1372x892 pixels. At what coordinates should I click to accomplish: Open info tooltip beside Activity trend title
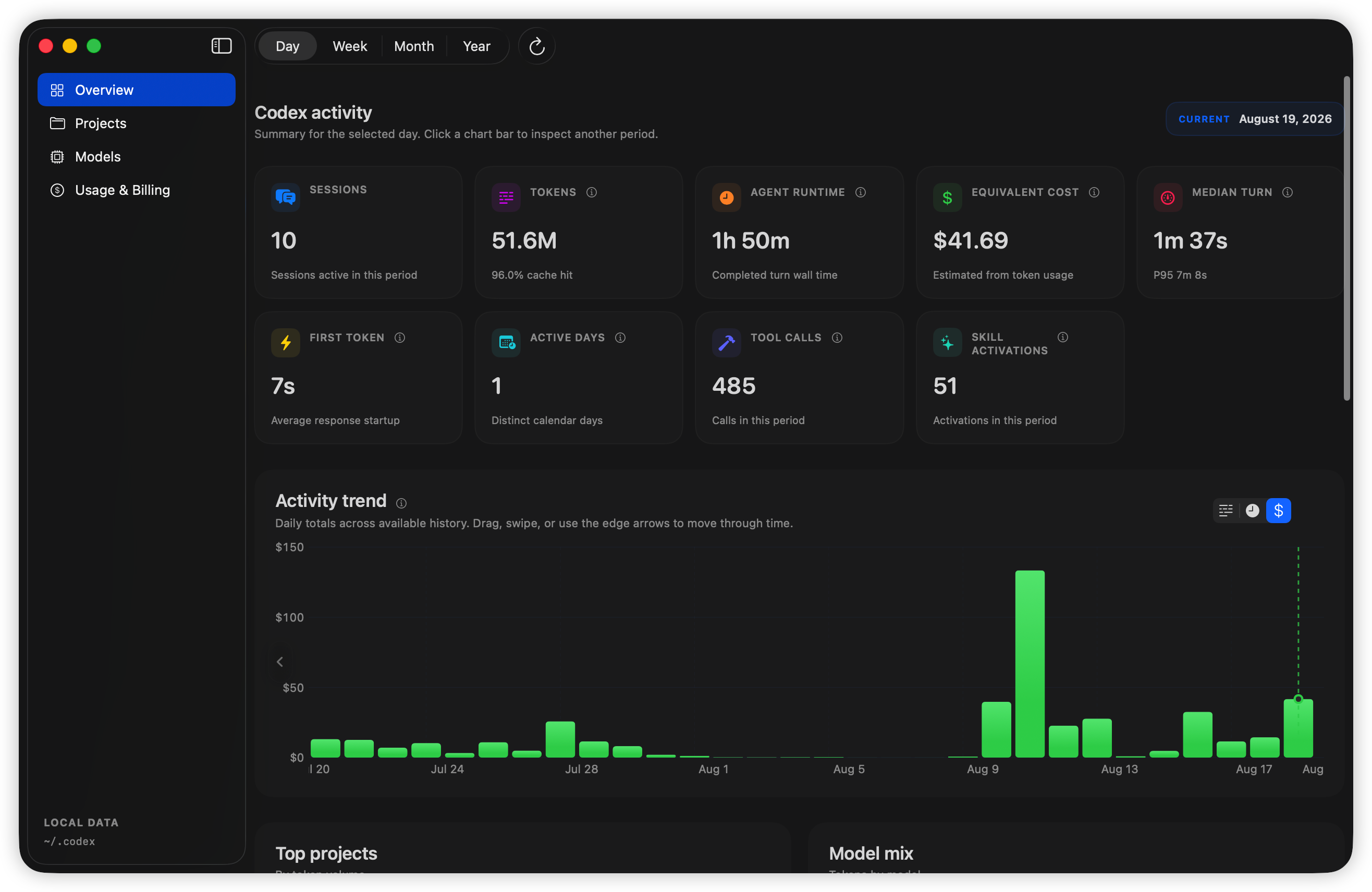coord(401,503)
